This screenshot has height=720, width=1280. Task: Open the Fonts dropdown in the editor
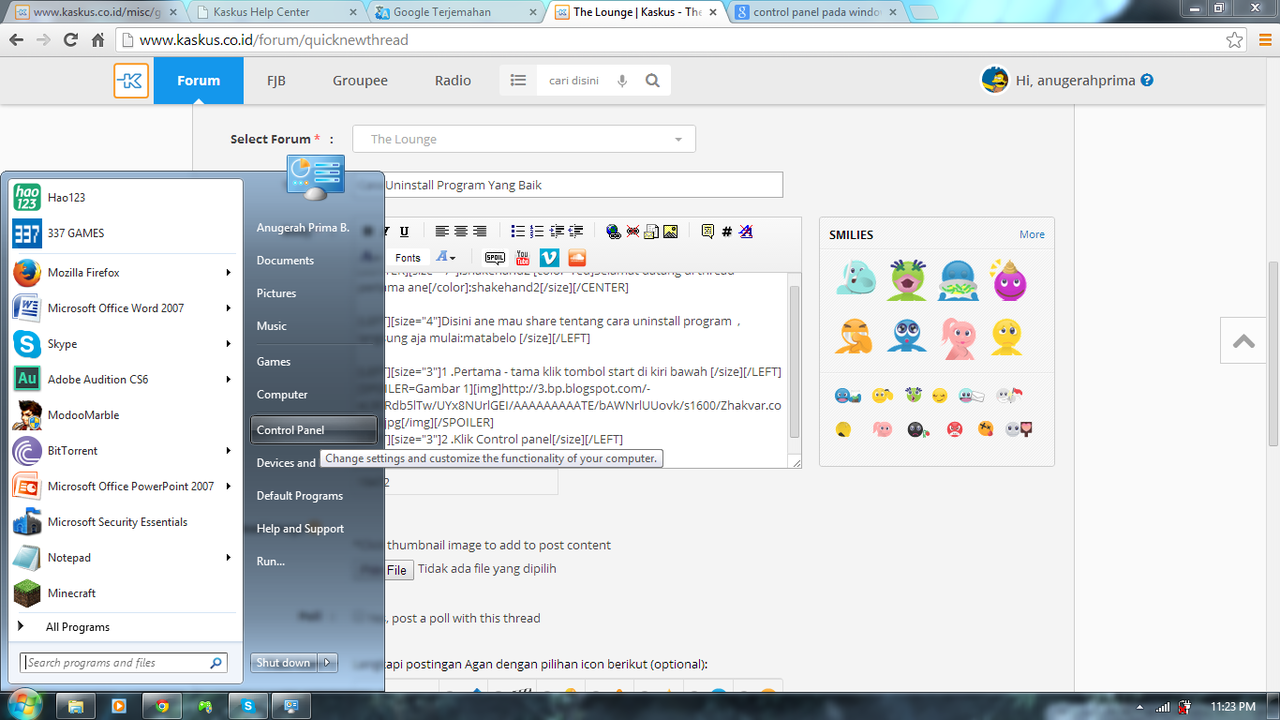click(x=408, y=258)
